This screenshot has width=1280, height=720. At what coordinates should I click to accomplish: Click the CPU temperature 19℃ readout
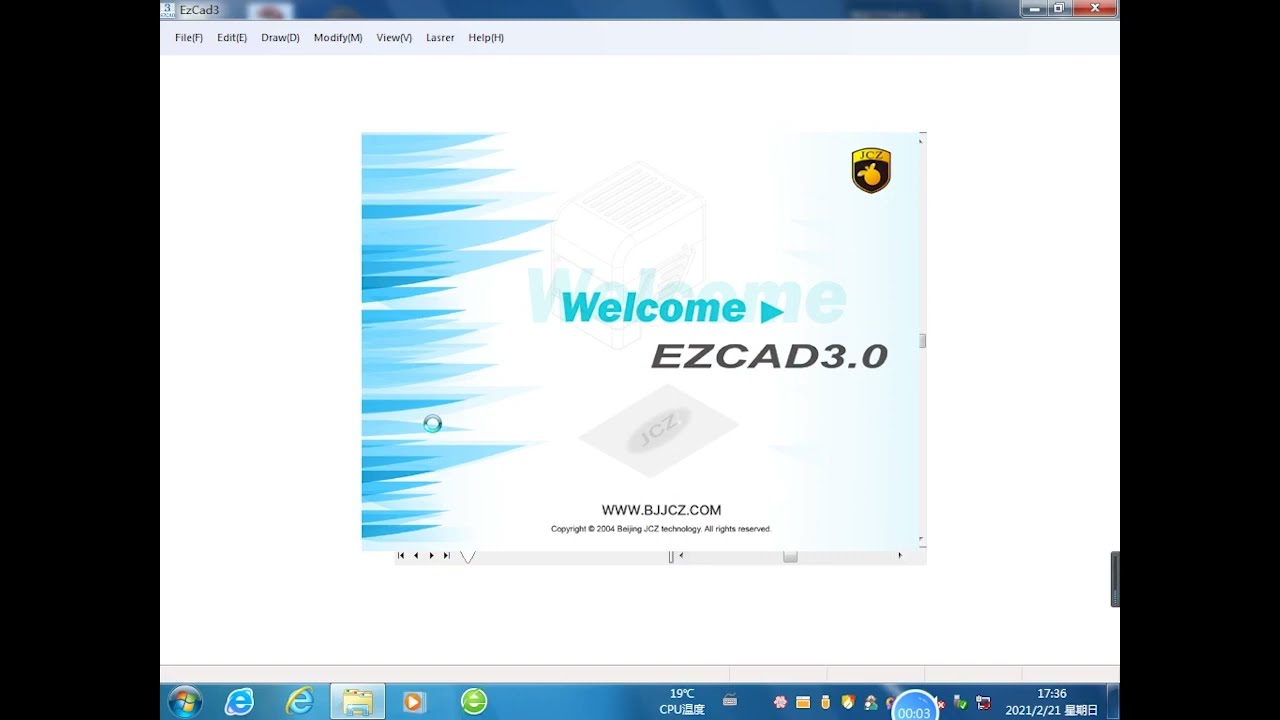click(682, 701)
